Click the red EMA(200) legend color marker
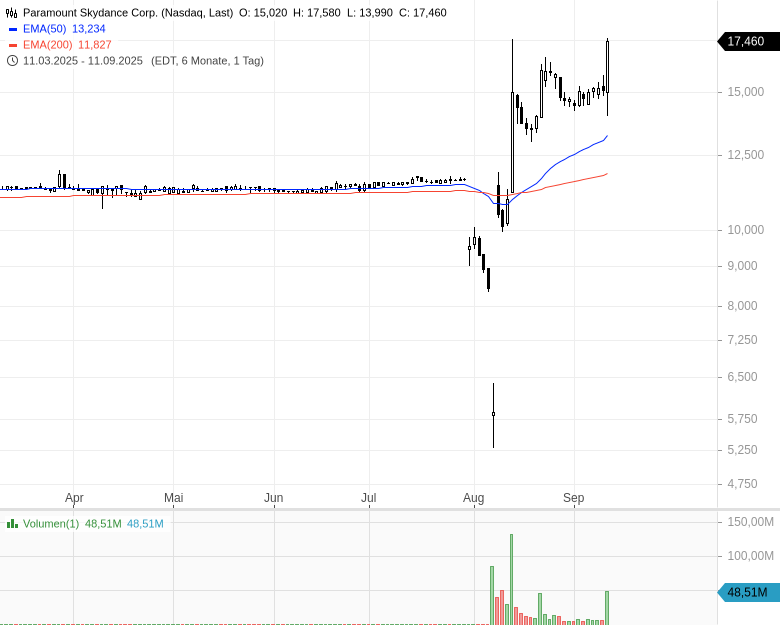The height and width of the screenshot is (625, 780). coord(13,45)
